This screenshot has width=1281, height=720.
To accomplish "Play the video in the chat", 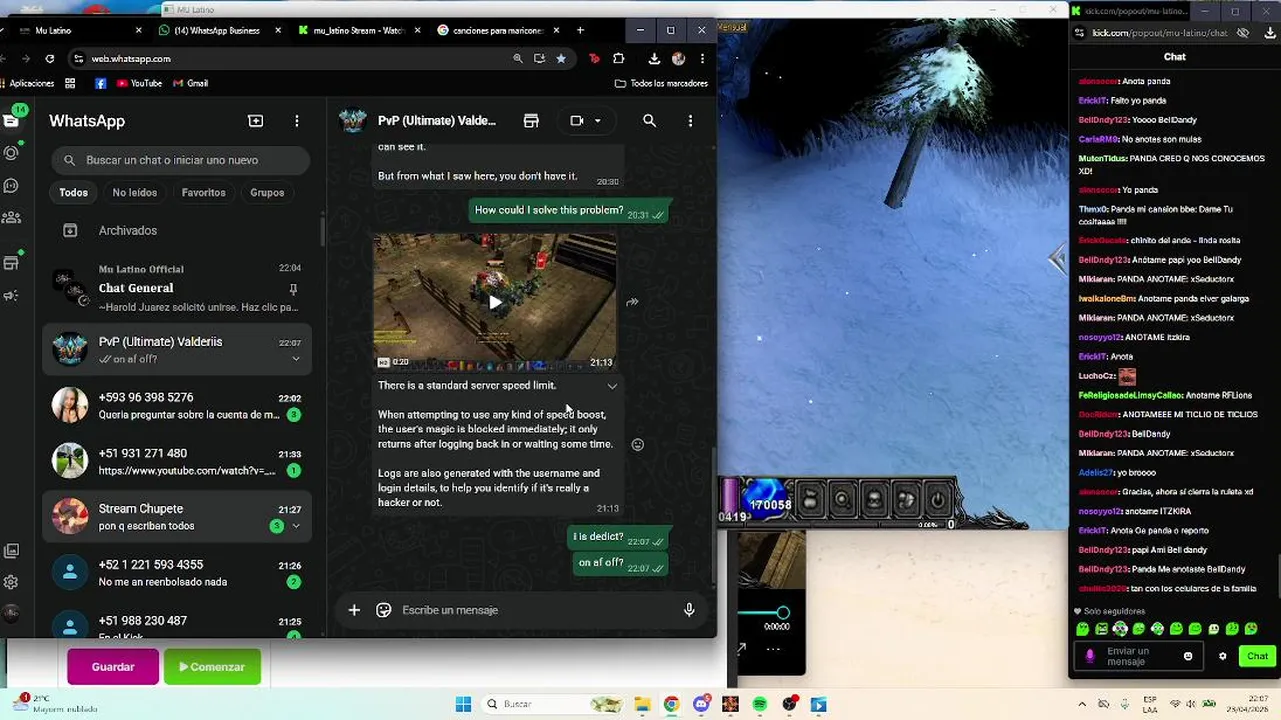I will pyautogui.click(x=495, y=302).
